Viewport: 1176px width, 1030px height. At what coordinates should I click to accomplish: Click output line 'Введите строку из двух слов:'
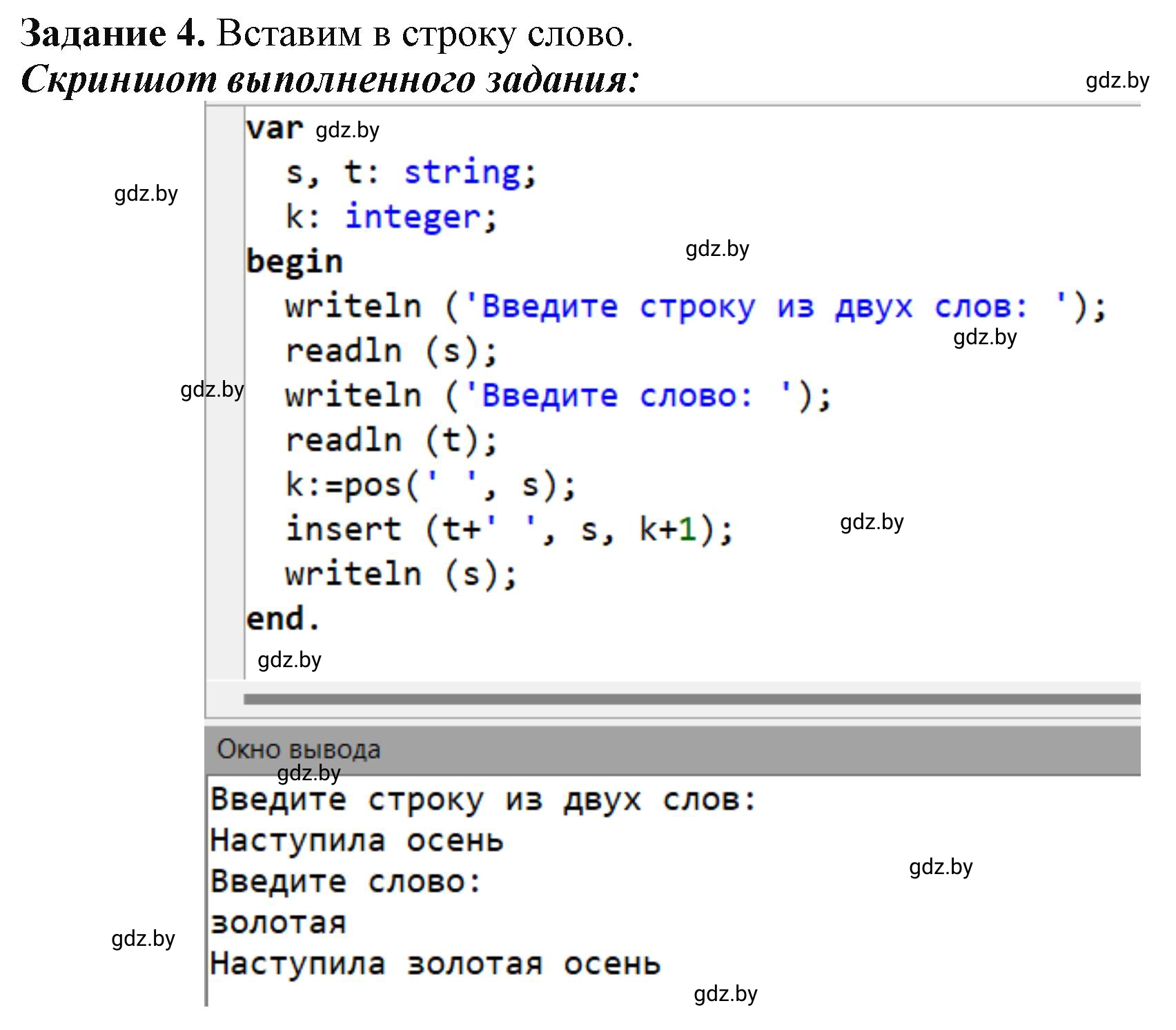coord(484,800)
